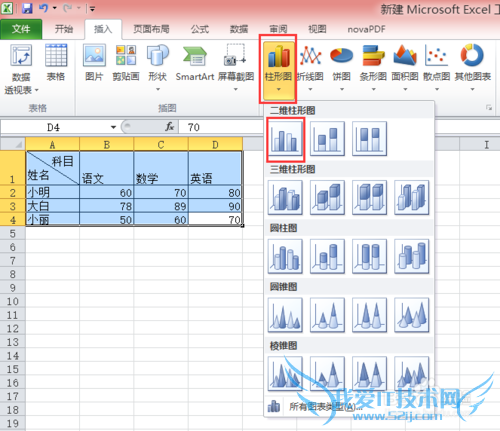Screen dimensions: 500x431
Task: Select column D header
Action: [215, 145]
